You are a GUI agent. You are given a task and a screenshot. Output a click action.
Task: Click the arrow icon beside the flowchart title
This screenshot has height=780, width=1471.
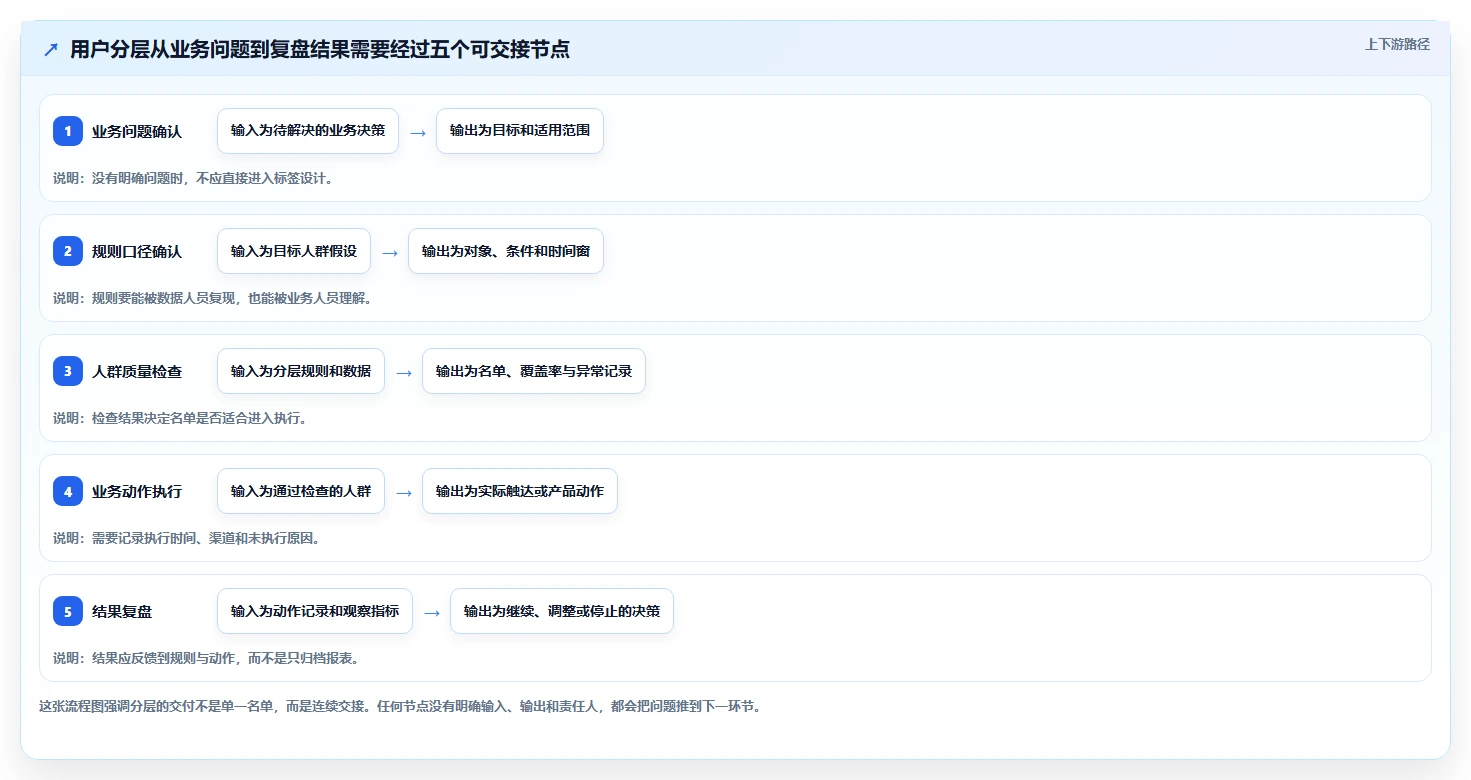click(x=51, y=50)
